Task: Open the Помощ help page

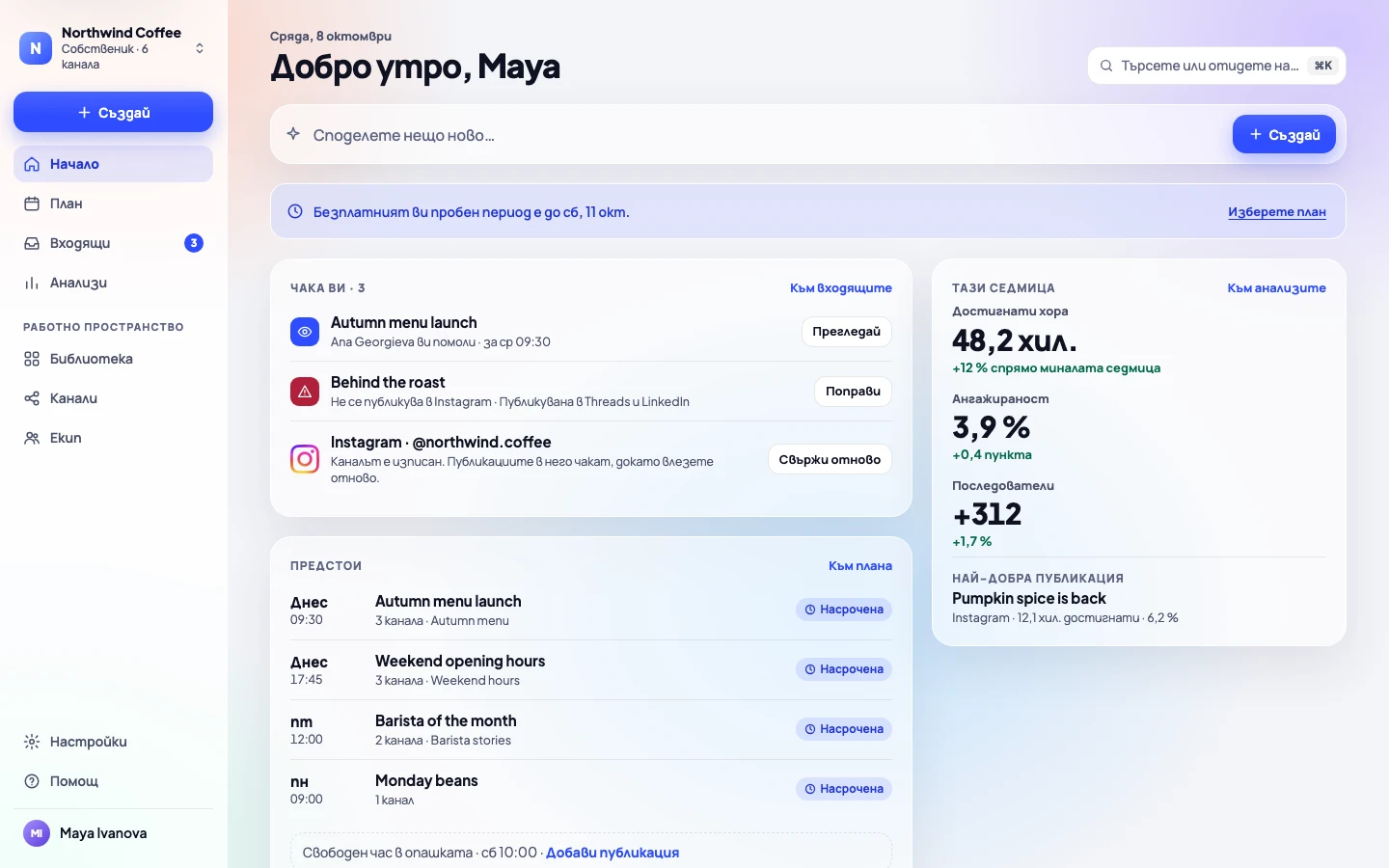Action: (x=113, y=781)
